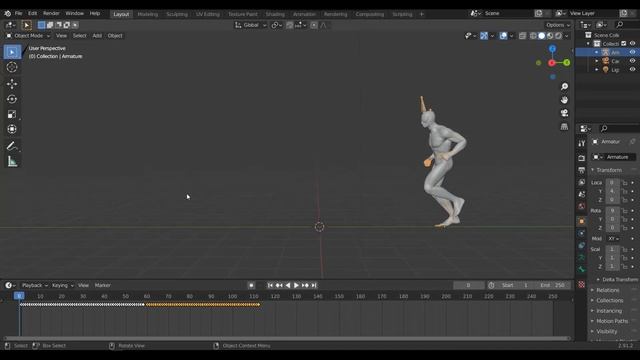Switch to Material Preview shading
This screenshot has width=640, height=360.
[550, 36]
